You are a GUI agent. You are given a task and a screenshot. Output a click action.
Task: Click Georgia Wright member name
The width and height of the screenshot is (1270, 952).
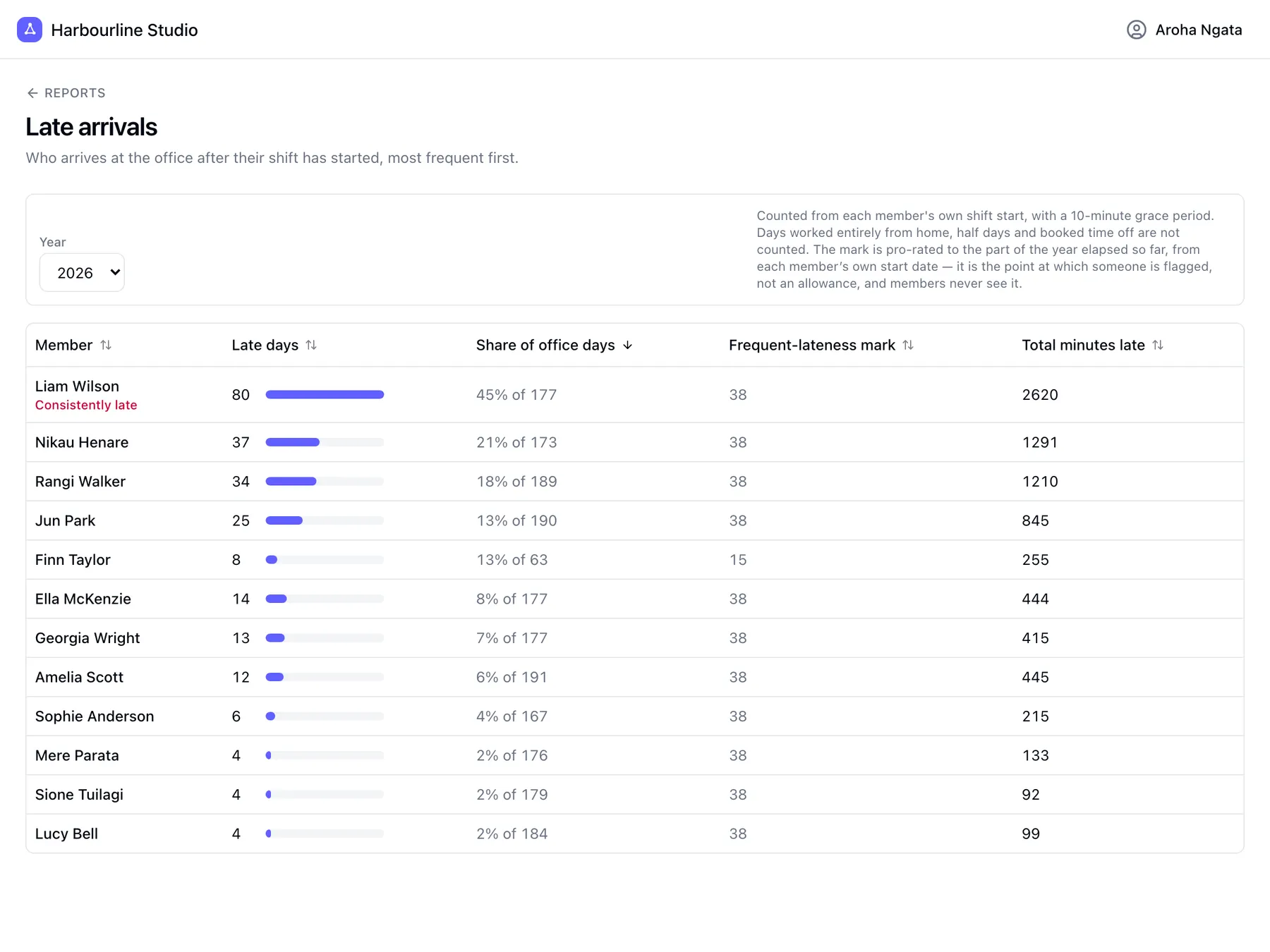click(87, 638)
